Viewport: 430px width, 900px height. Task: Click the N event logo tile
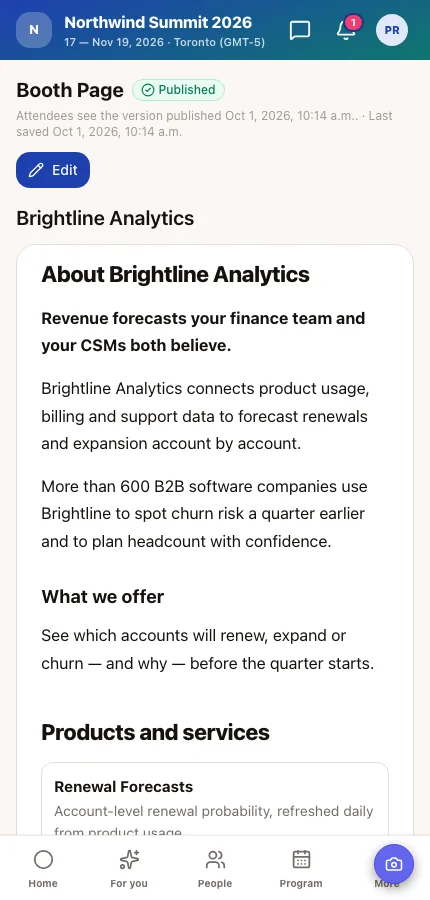click(34, 30)
